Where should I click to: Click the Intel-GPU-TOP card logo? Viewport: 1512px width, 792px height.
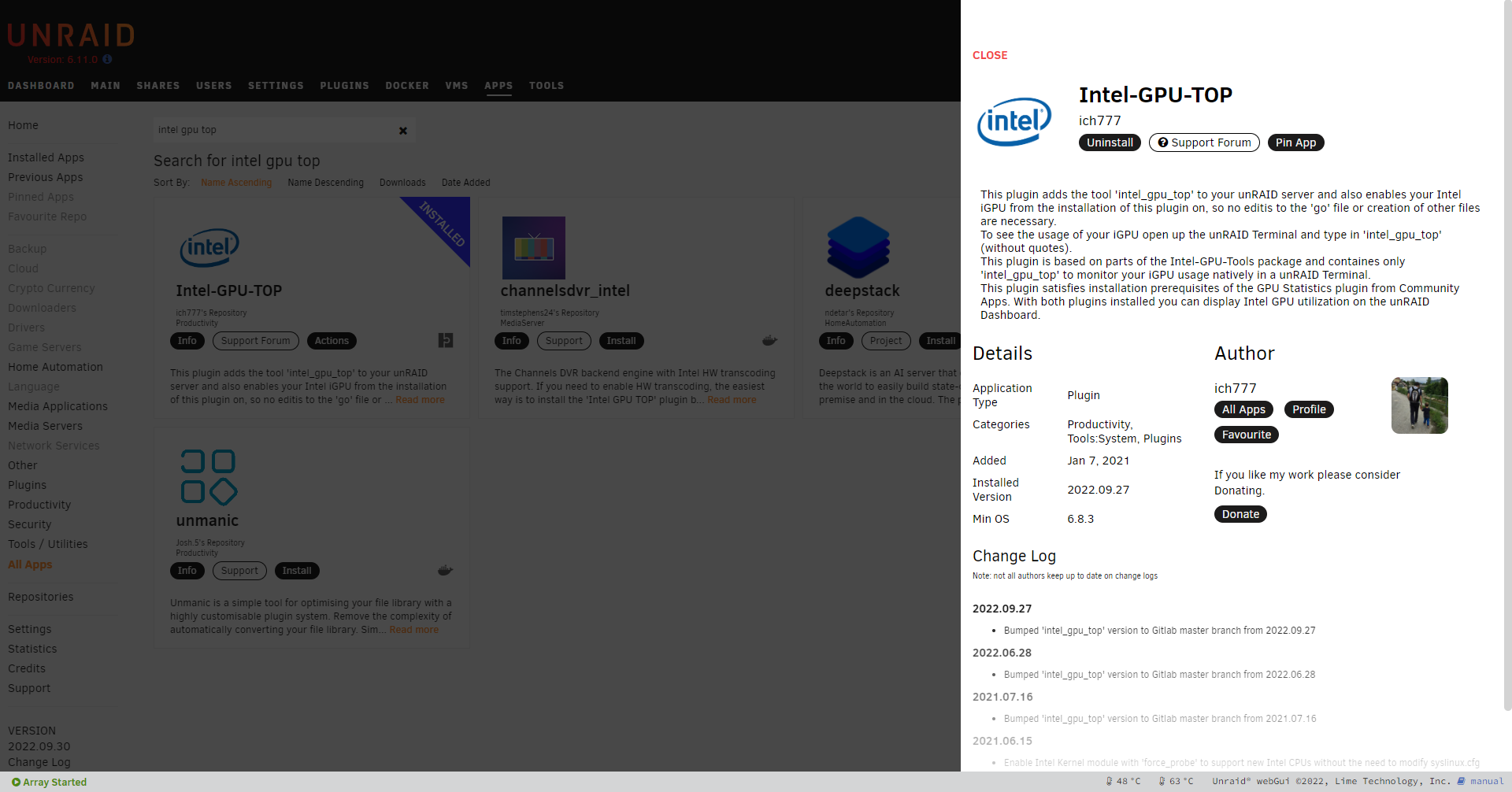209,247
